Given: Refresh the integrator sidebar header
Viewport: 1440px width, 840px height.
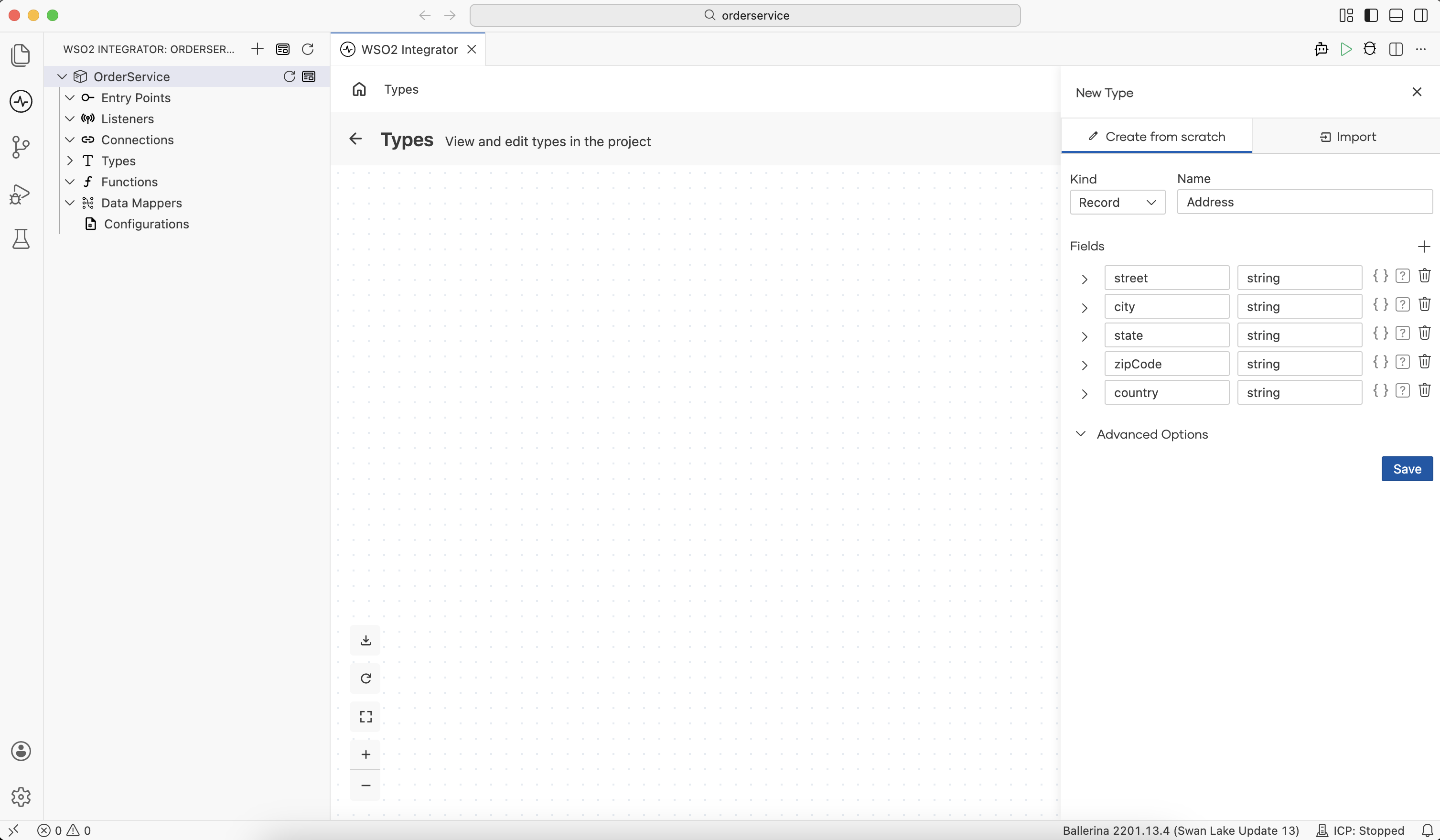Looking at the screenshot, I should [307, 49].
